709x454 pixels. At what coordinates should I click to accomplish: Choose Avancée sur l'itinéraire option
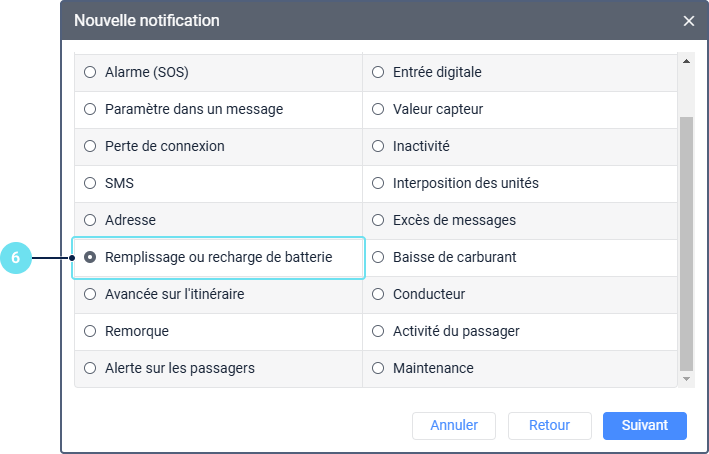(90, 294)
